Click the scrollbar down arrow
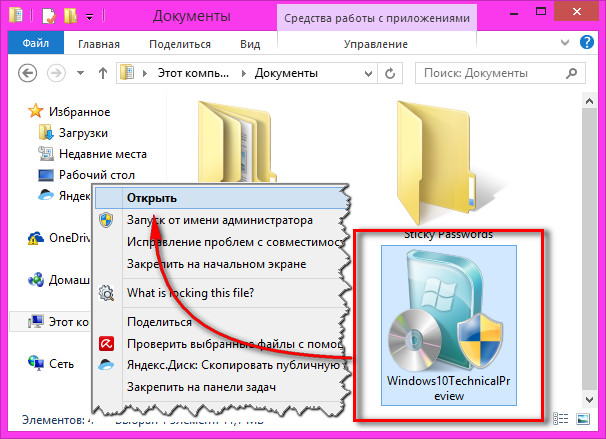The image size is (606, 439). [x=589, y=400]
